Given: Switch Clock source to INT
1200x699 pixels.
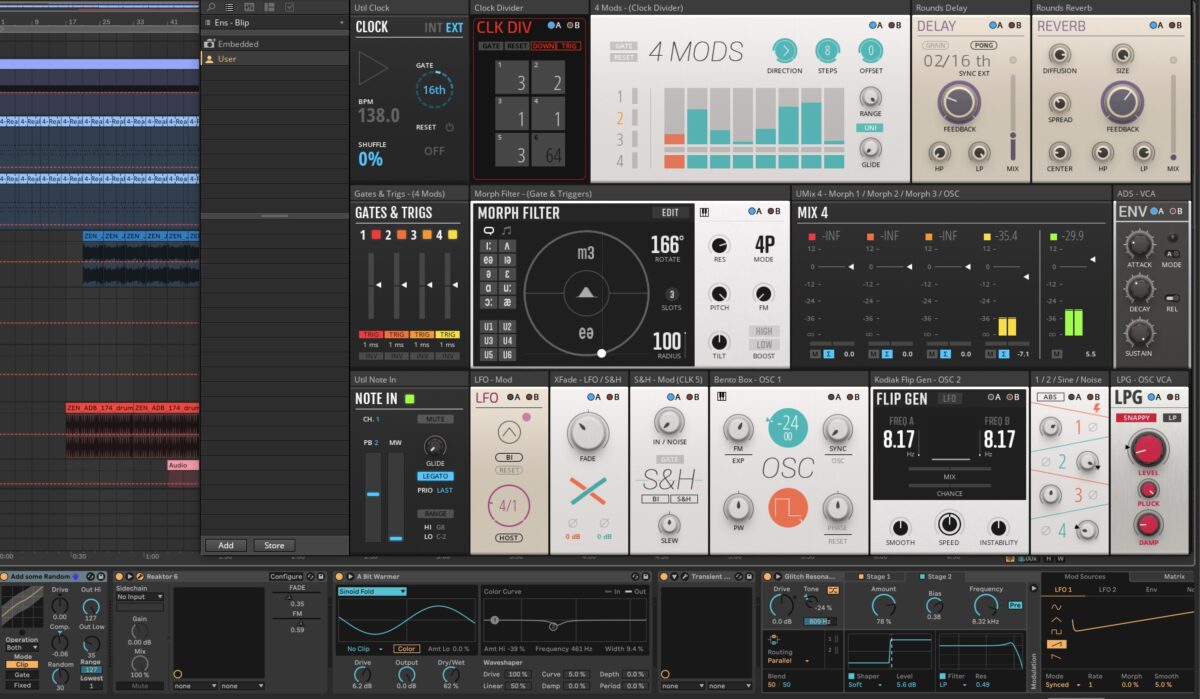Looking at the screenshot, I should point(432,28).
